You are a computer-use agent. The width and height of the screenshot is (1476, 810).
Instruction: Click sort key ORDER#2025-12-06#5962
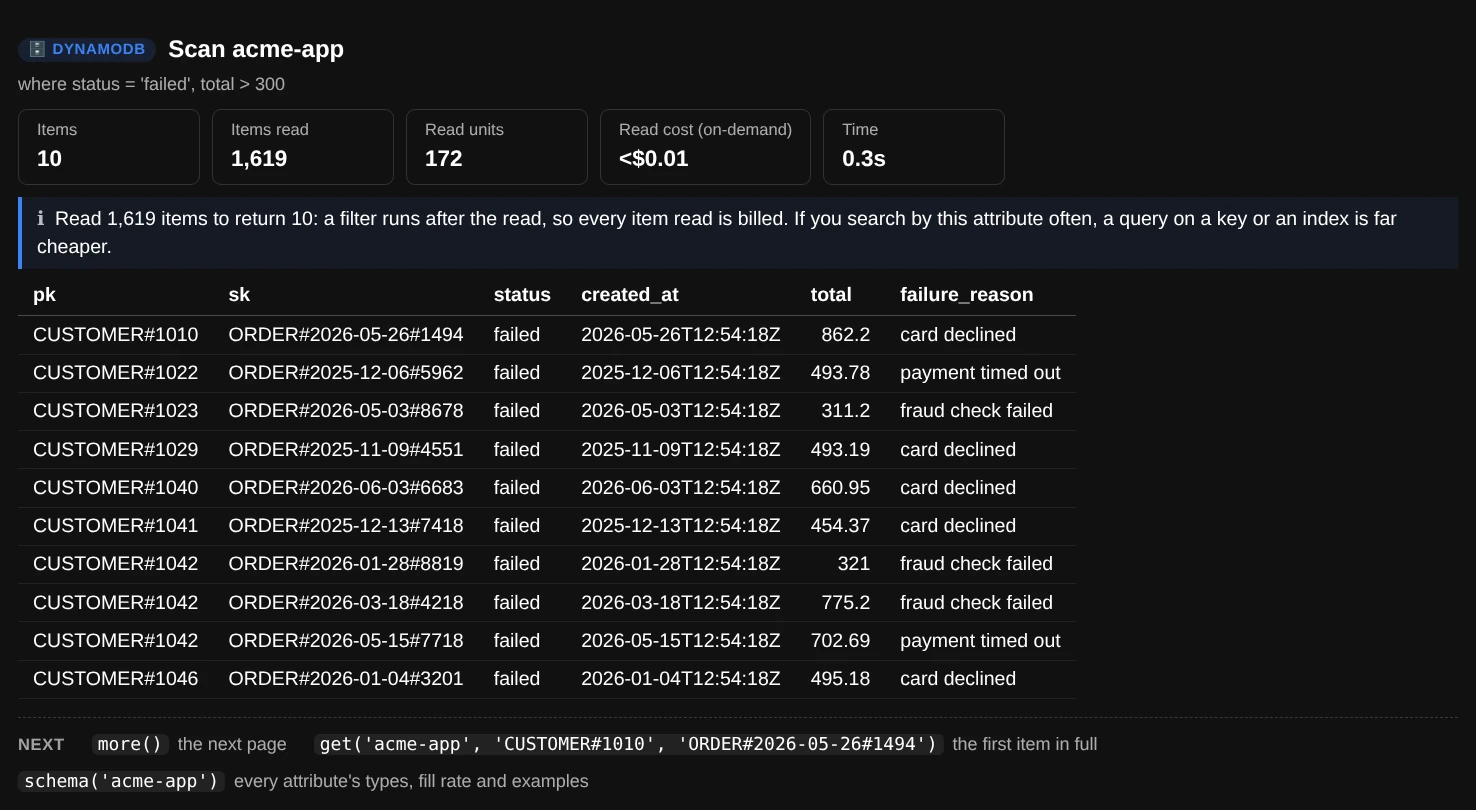[346, 373]
